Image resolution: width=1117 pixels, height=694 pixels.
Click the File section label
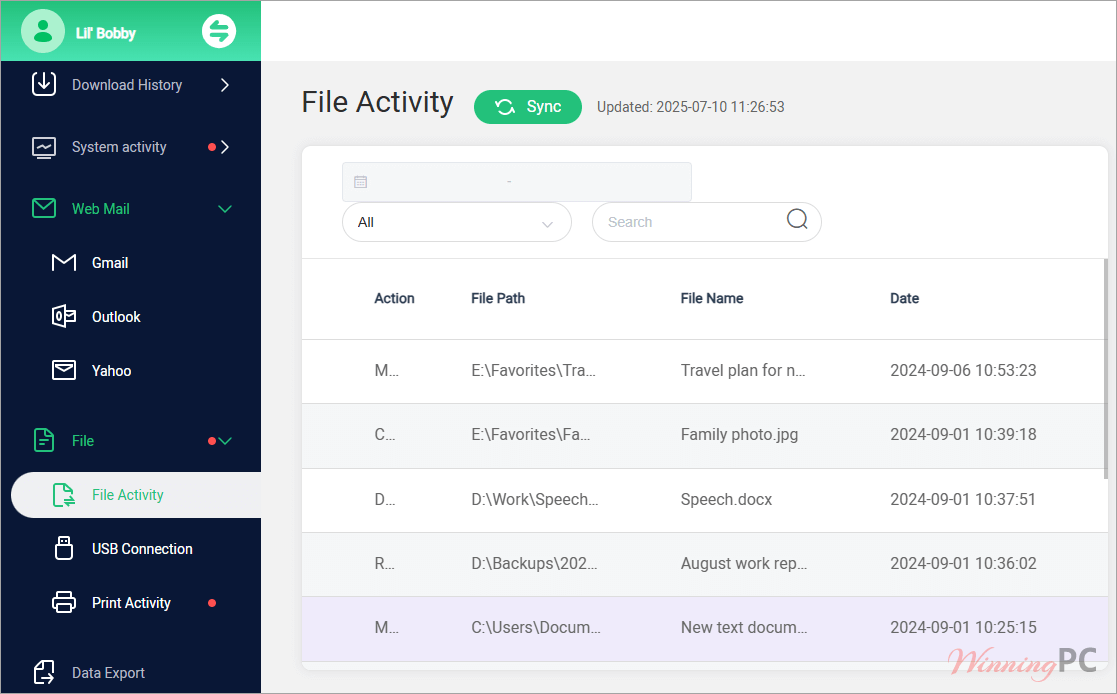pos(83,441)
